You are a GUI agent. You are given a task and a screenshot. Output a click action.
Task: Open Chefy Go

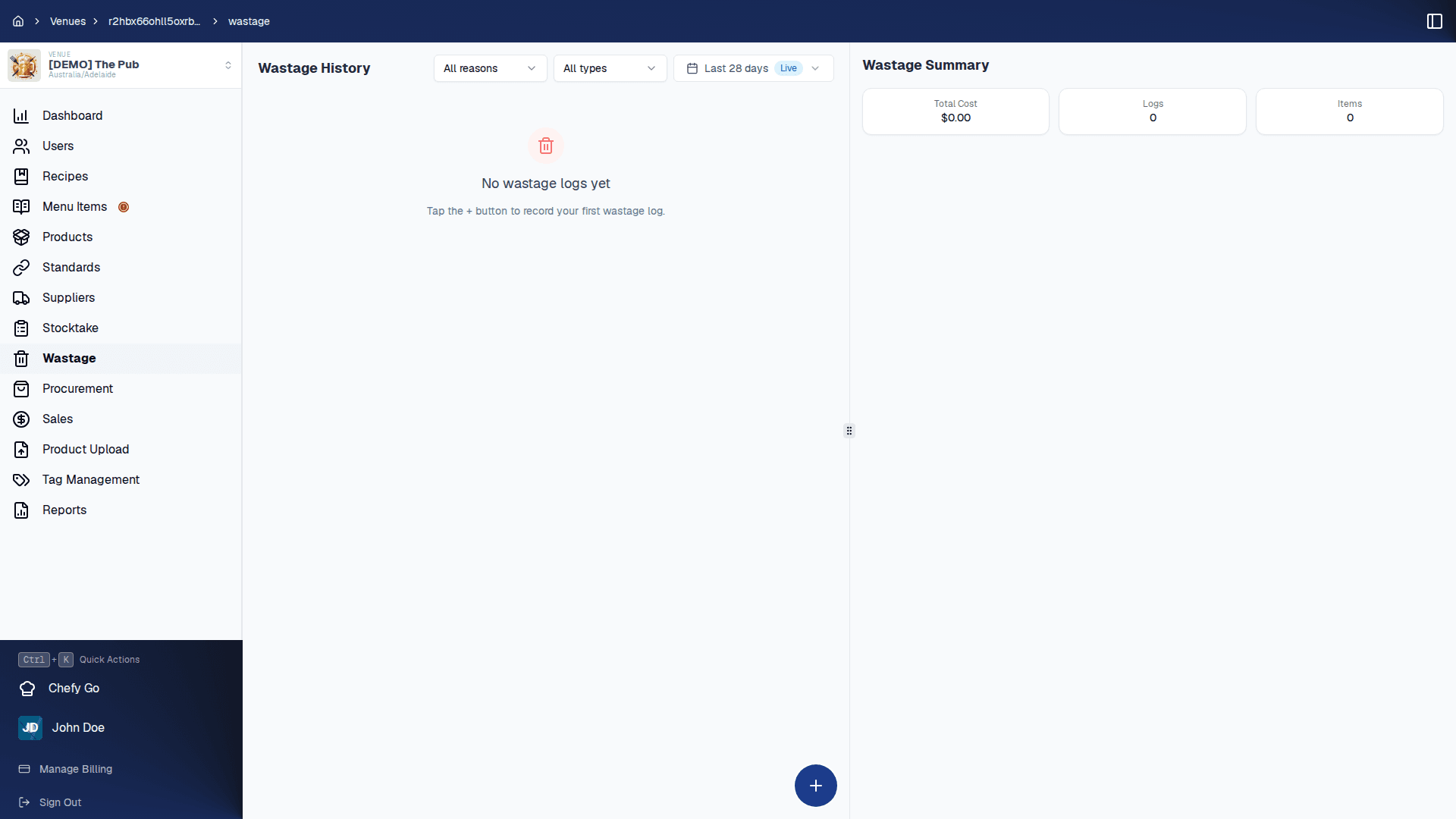[x=74, y=689]
